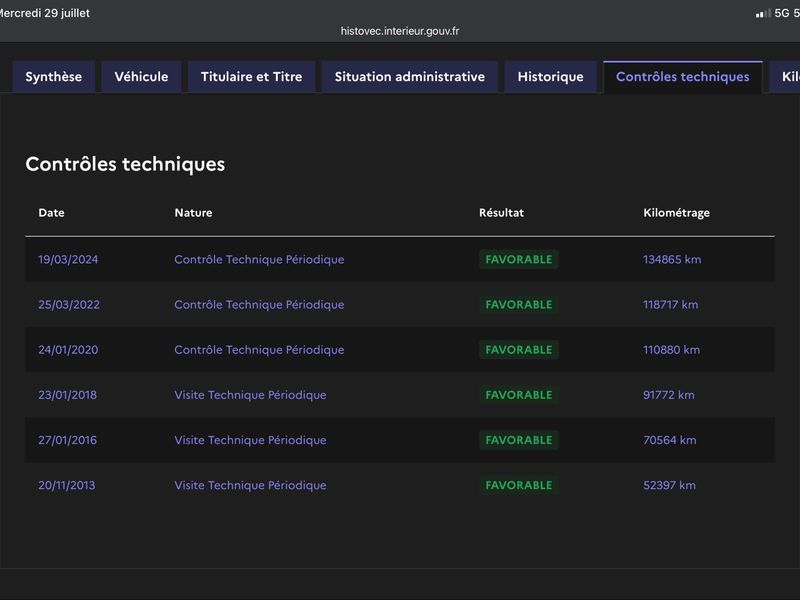Select the 118717 km mileage value
Viewport: 800px width, 600px height.
coord(670,305)
